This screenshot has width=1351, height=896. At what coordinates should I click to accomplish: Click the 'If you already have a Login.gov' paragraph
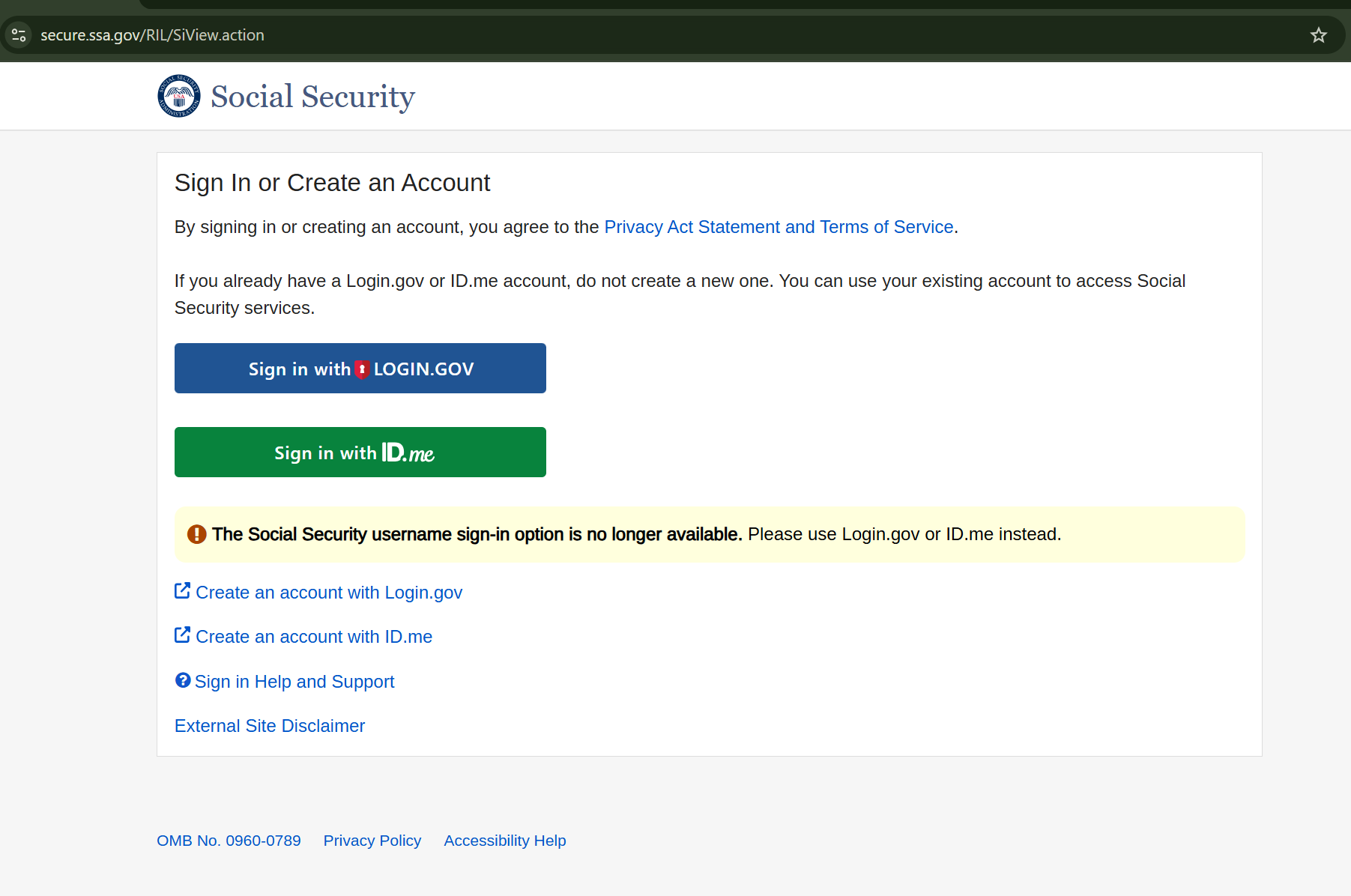pyautogui.click(x=680, y=294)
